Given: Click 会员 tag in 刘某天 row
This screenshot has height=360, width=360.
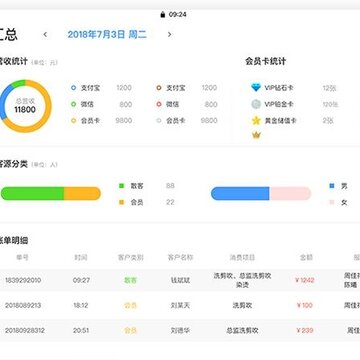Looking at the screenshot, I should [x=130, y=305].
